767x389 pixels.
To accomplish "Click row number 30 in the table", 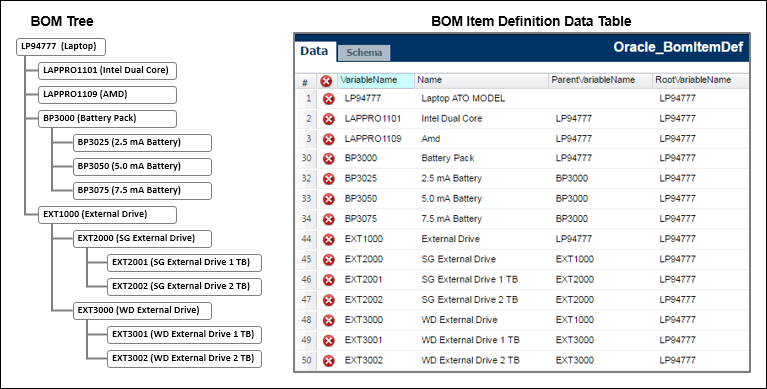I will (306, 159).
